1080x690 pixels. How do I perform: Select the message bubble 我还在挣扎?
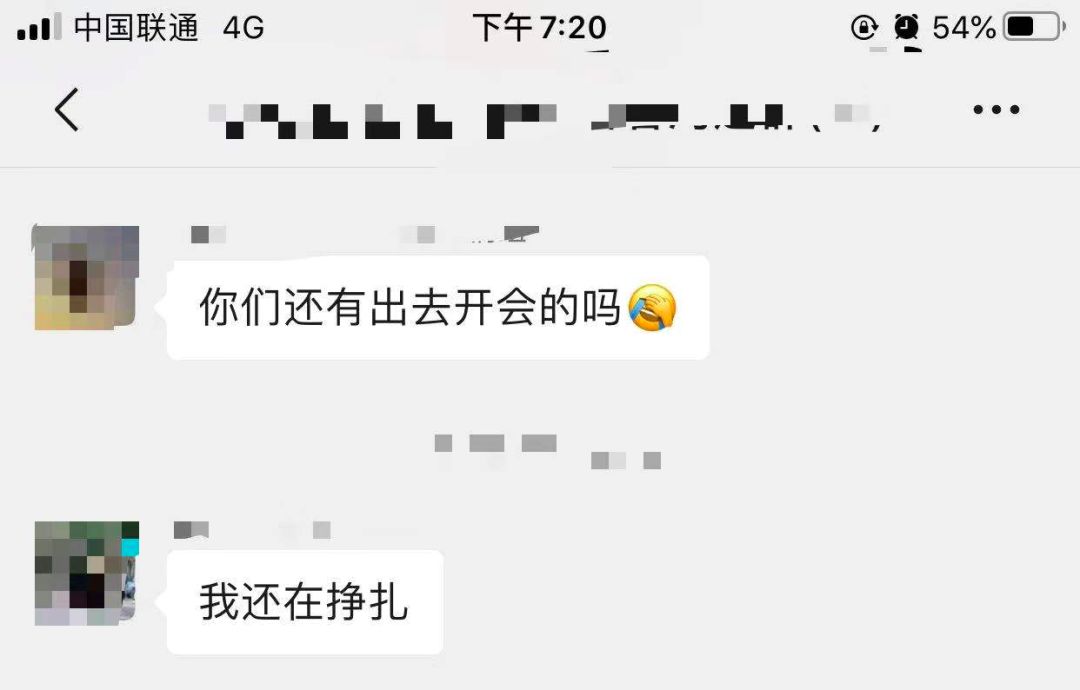click(x=305, y=602)
